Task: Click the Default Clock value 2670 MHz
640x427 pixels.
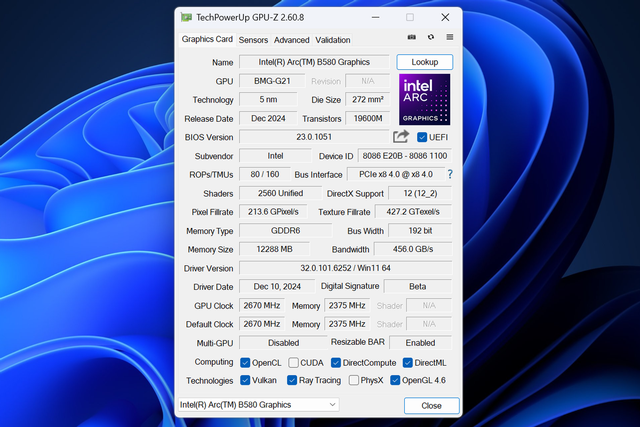Action: point(262,324)
